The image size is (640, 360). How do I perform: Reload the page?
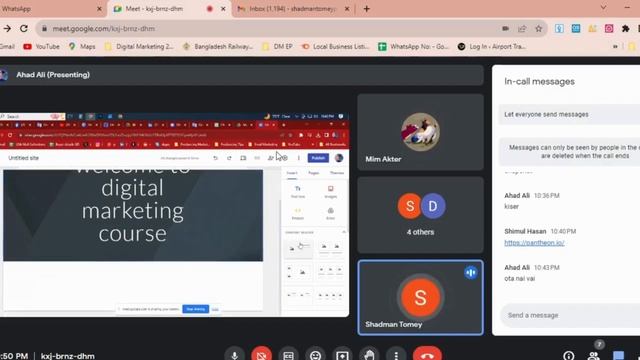24,29
